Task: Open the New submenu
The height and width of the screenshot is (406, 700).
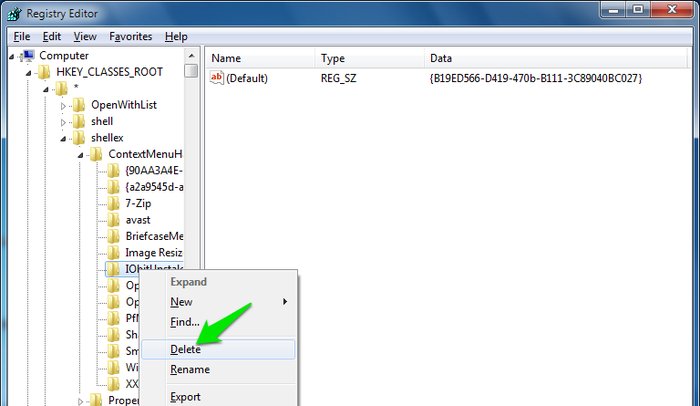Action: [x=218, y=302]
